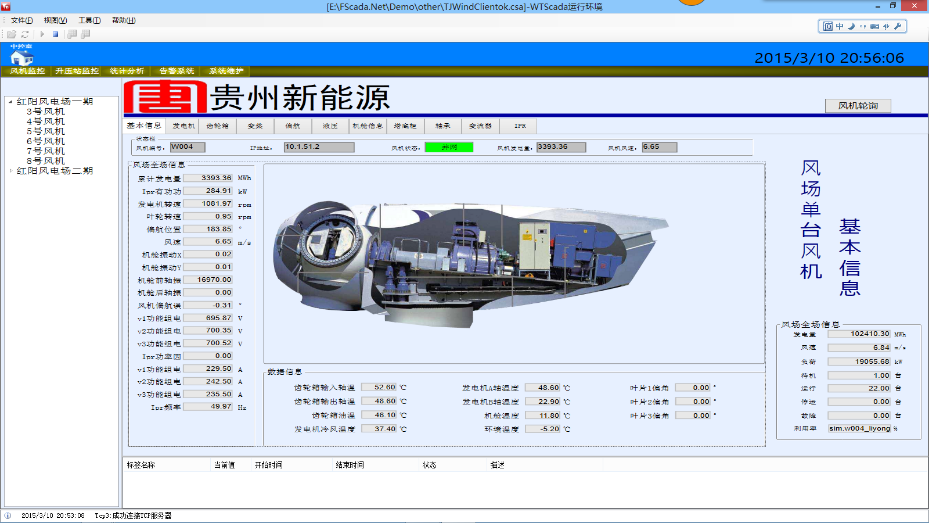Click the 结束时间 column header
Screen dimensions: 930x523
350,465
